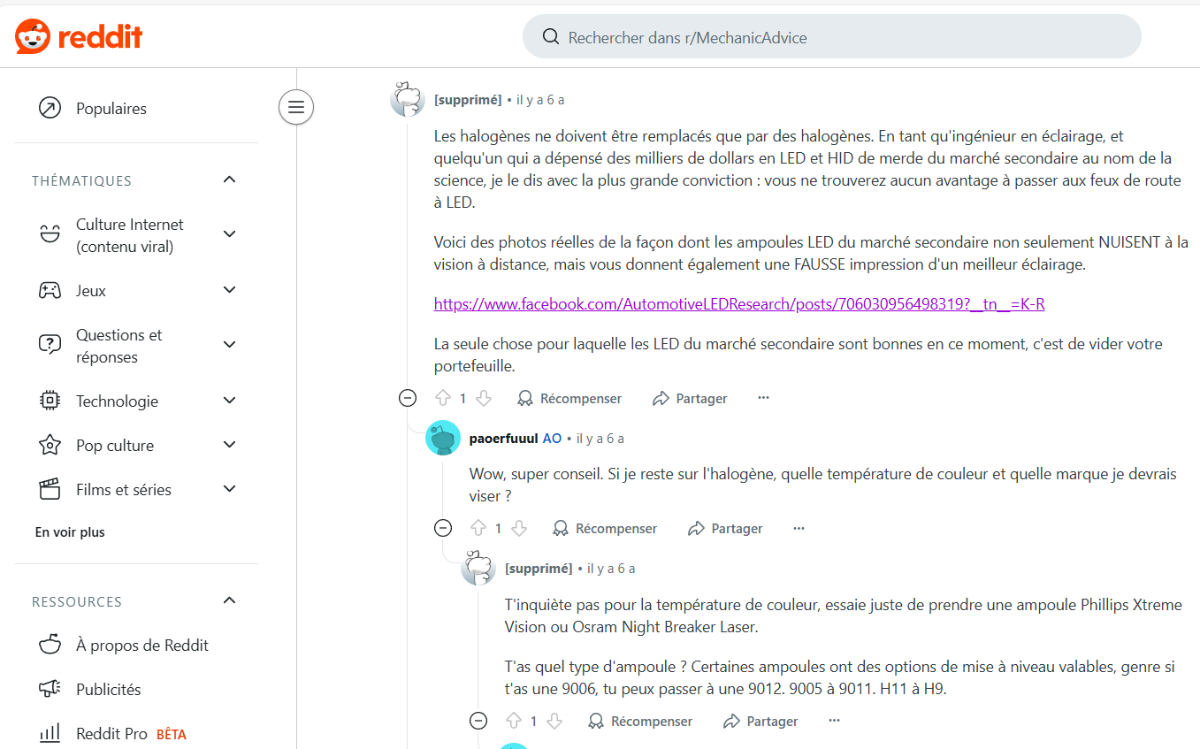Open the Facebook AutomotiveLEDResearch link
1200x749 pixels.
[739, 304]
